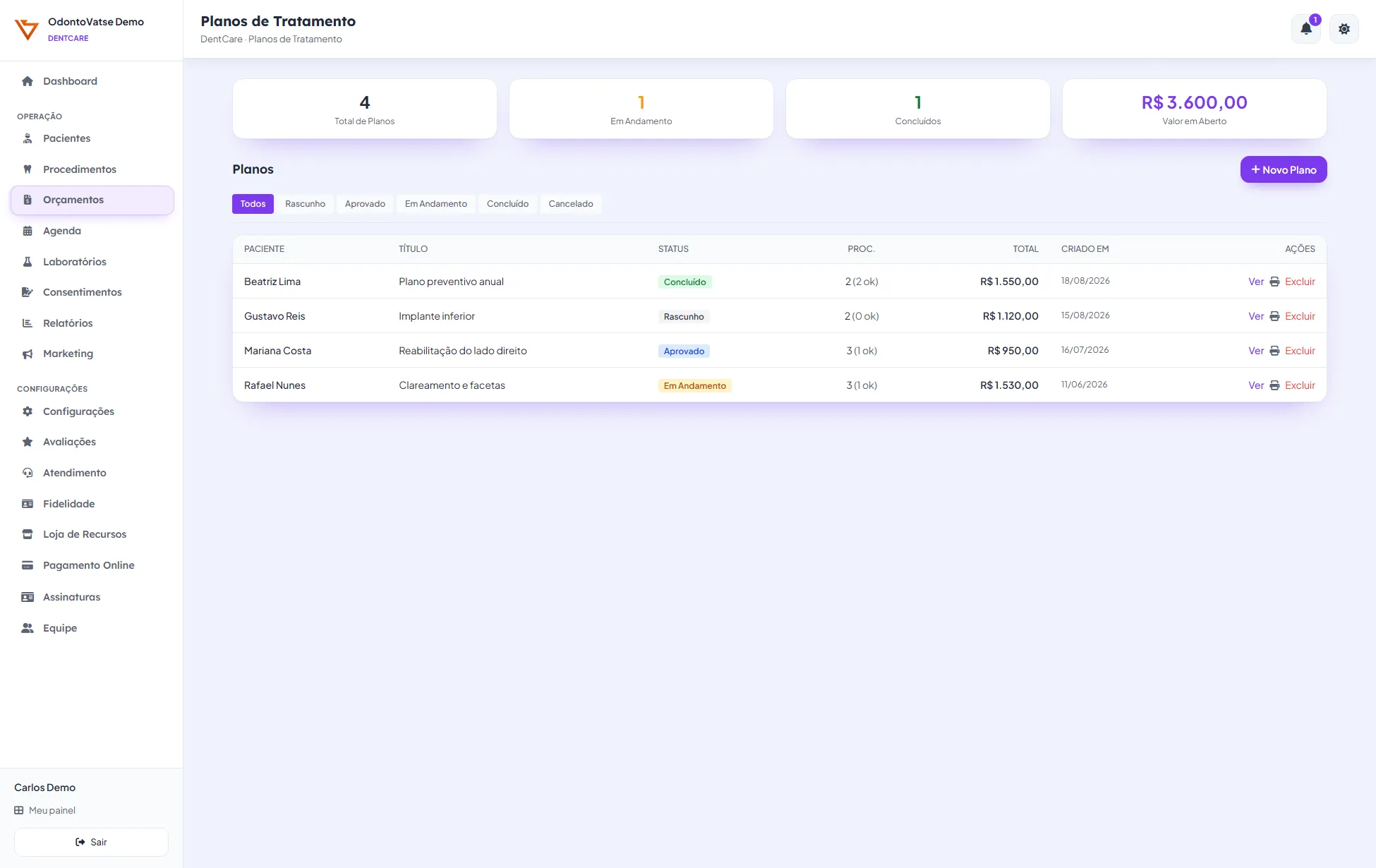1376x868 pixels.
Task: Click the Dashboard home icon
Action: click(28, 81)
